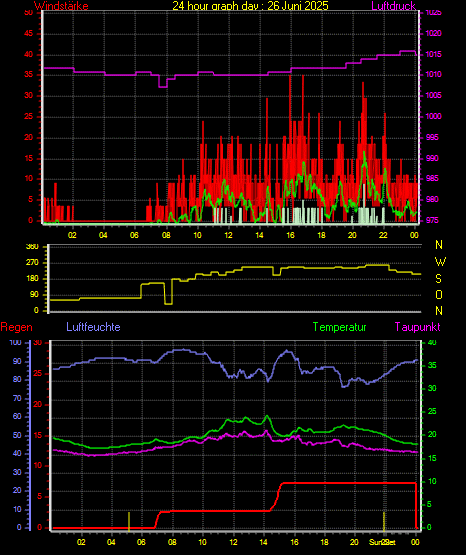Click the 985 pressure axis value

click(x=432, y=178)
